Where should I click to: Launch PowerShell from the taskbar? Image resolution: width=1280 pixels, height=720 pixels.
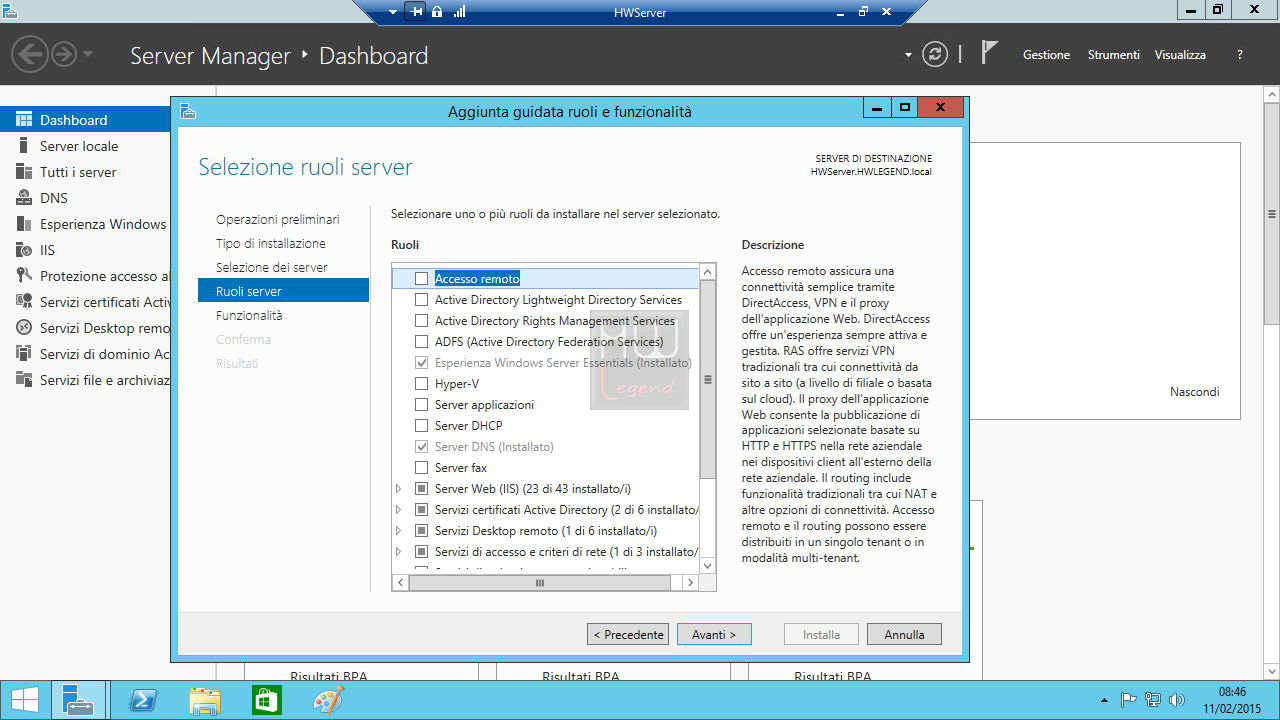tap(143, 700)
